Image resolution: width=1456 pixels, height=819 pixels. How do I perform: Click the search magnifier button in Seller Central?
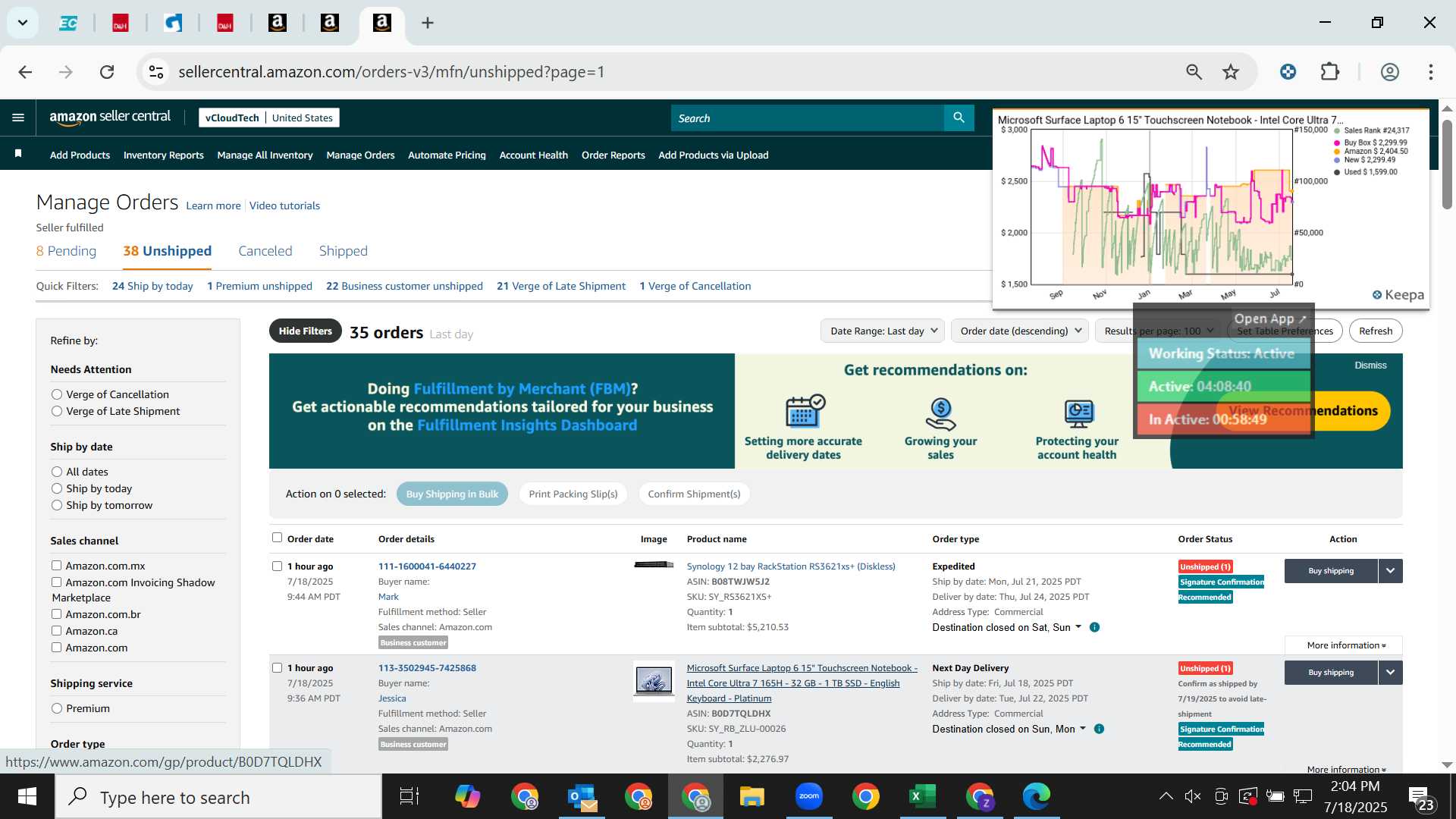pos(959,118)
